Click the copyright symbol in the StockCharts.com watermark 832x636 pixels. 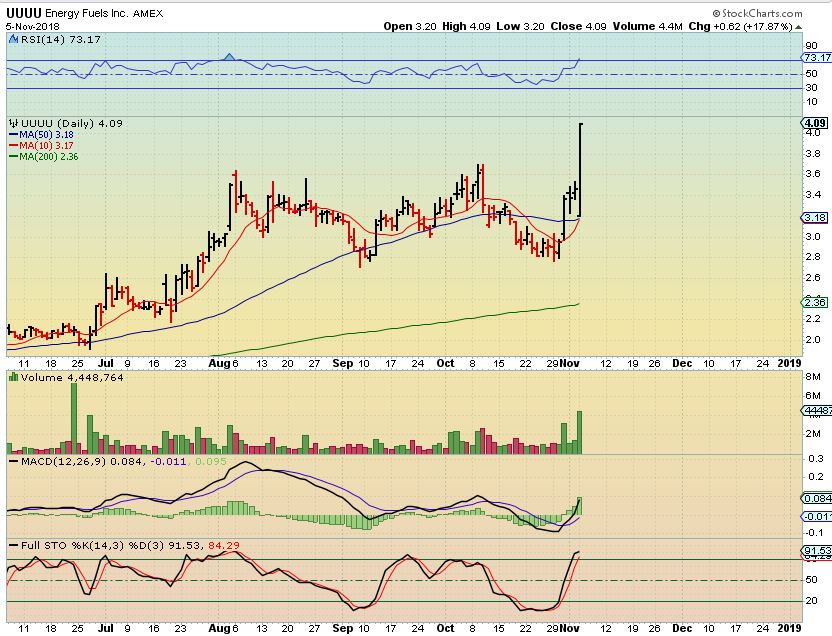tap(716, 13)
